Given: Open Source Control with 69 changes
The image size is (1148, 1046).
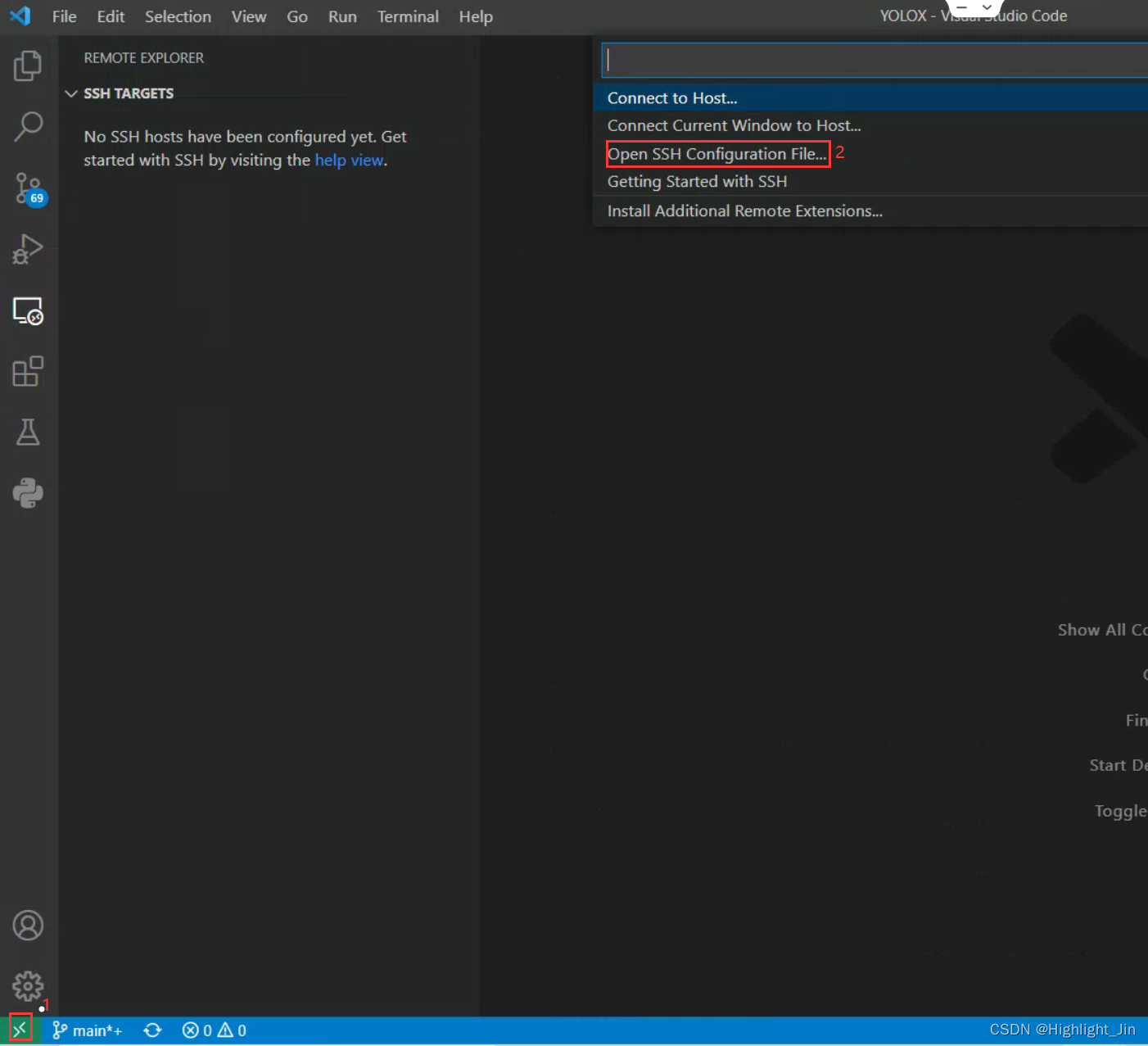Looking at the screenshot, I should (x=29, y=188).
